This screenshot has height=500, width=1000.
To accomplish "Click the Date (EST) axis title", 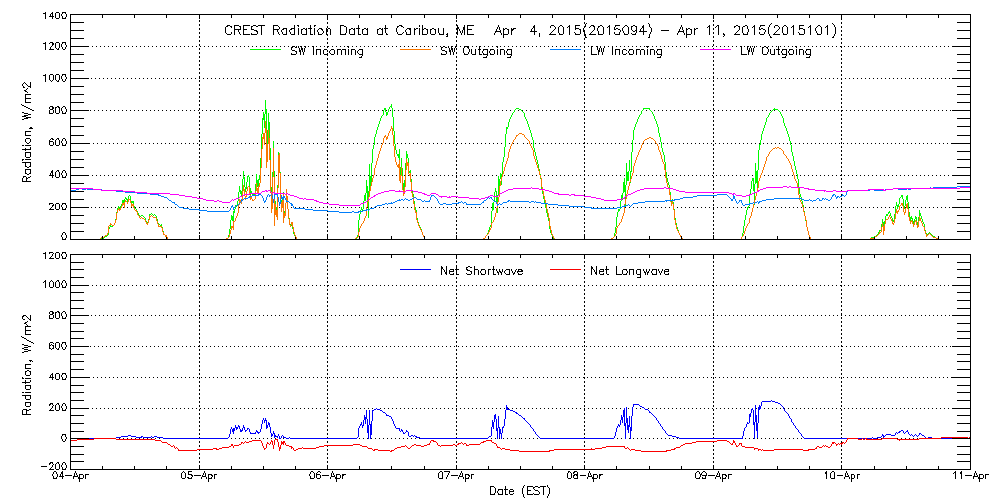I will pyautogui.click(x=520, y=491).
